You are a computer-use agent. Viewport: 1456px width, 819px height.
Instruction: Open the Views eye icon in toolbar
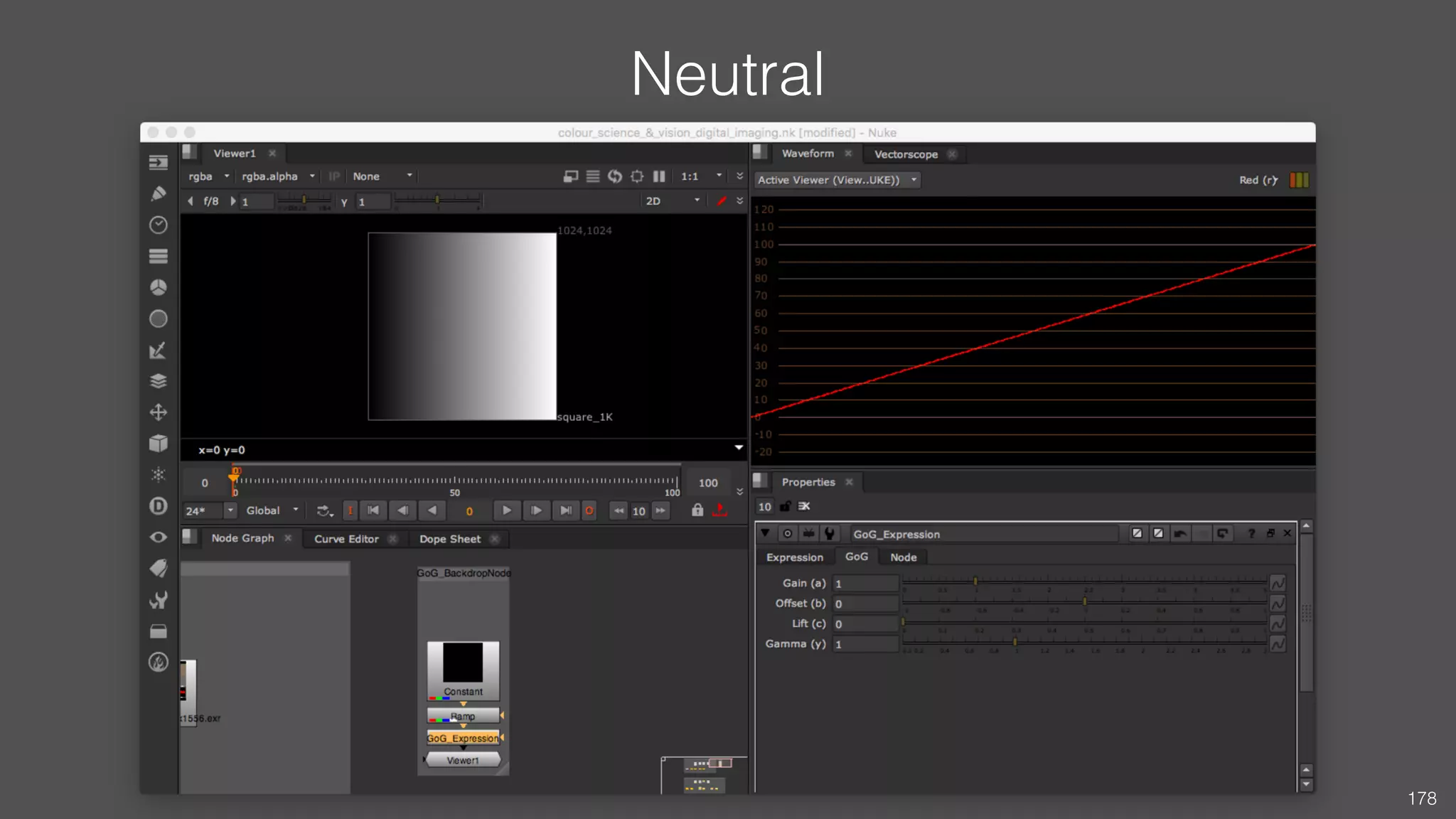[158, 537]
